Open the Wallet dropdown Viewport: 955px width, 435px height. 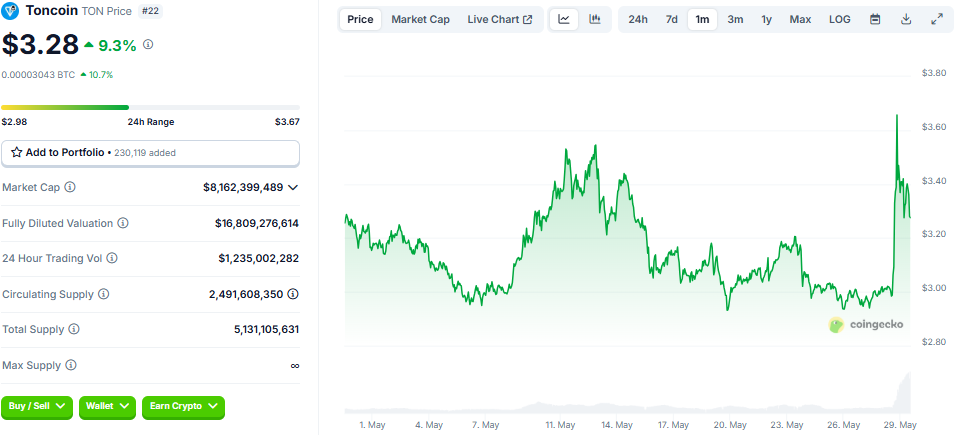108,406
